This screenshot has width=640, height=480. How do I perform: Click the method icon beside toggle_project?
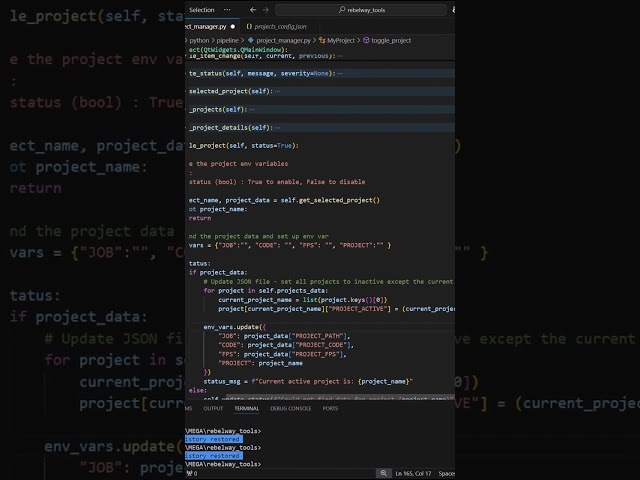(x=366, y=40)
